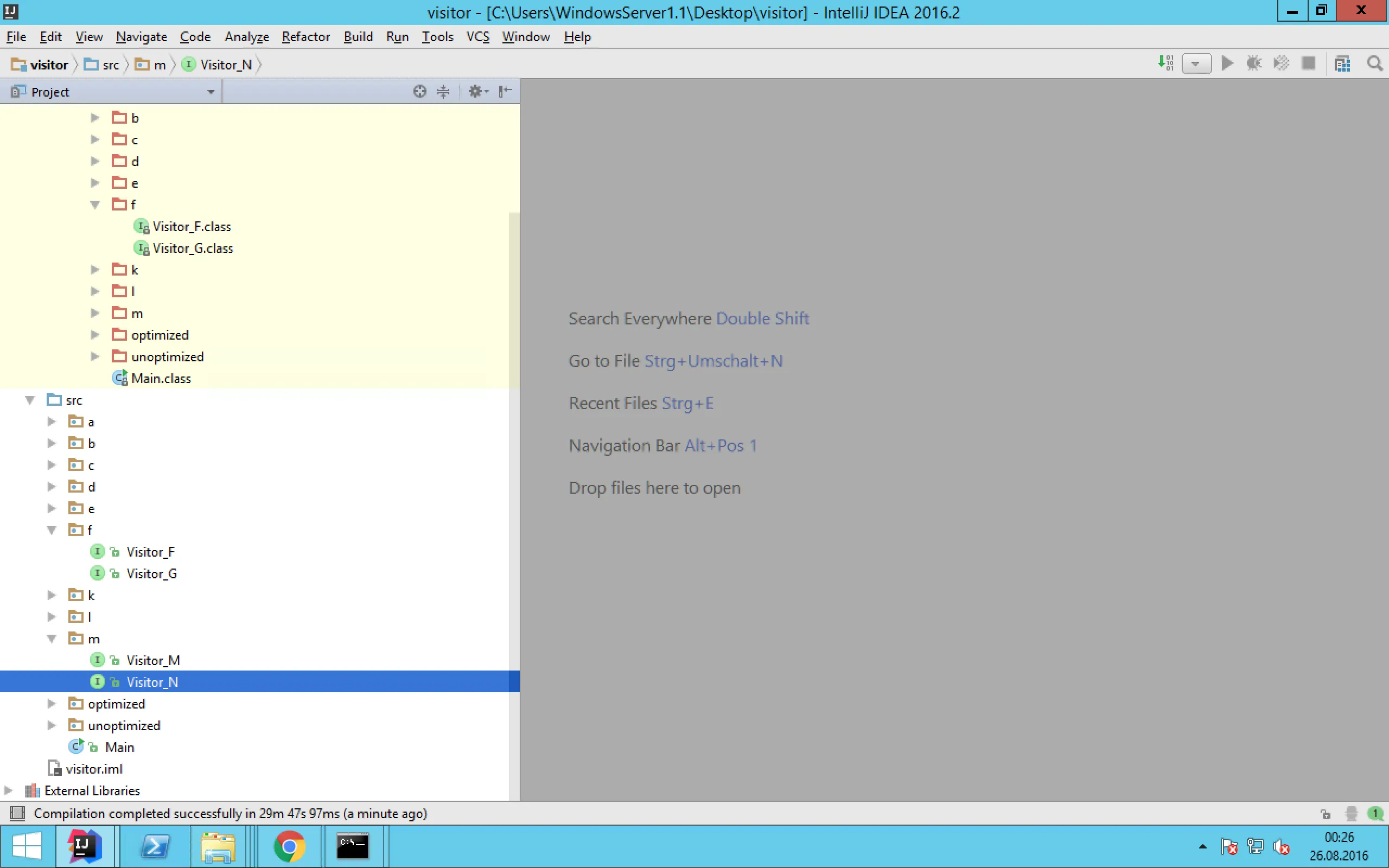Open the Refactor menu

pos(305,37)
